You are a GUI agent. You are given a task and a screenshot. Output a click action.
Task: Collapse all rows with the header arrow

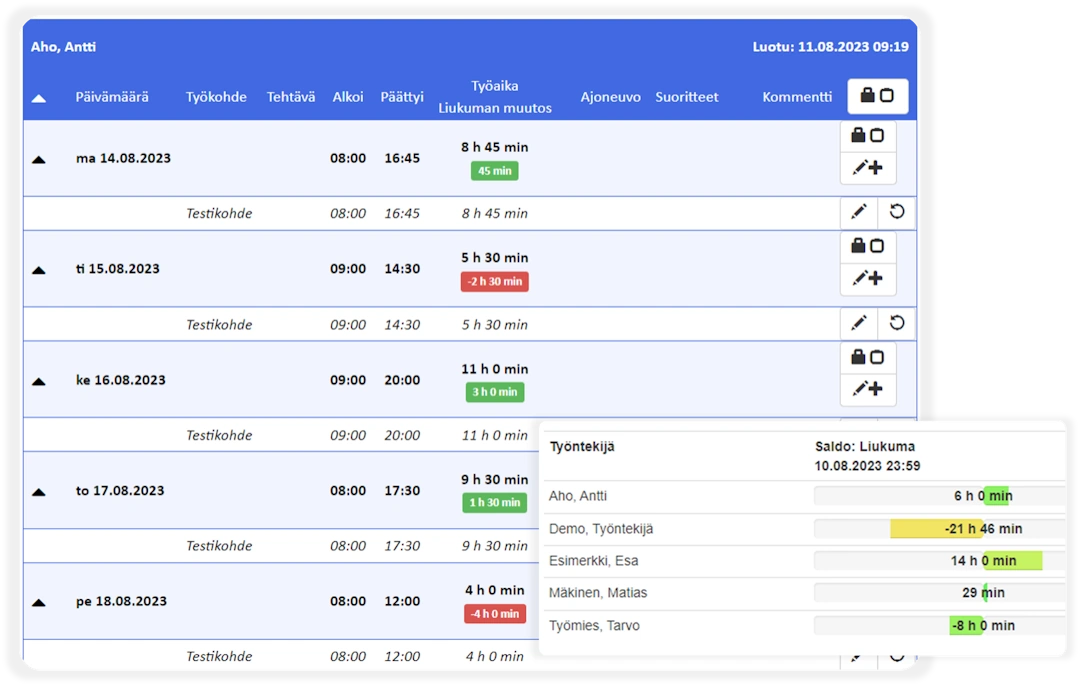(x=39, y=98)
